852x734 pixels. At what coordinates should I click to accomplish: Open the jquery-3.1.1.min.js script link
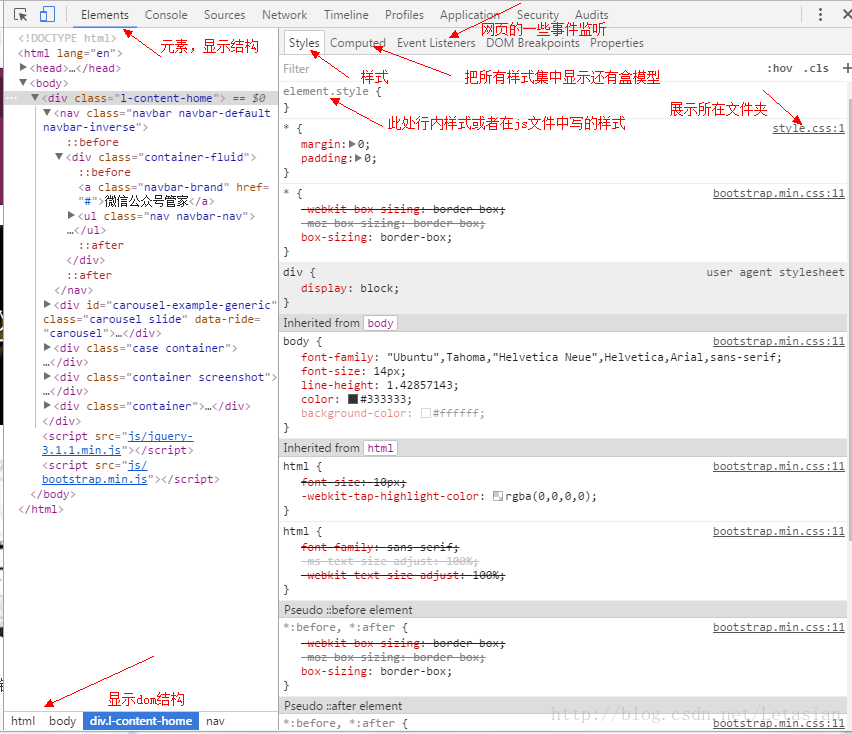click(117, 443)
